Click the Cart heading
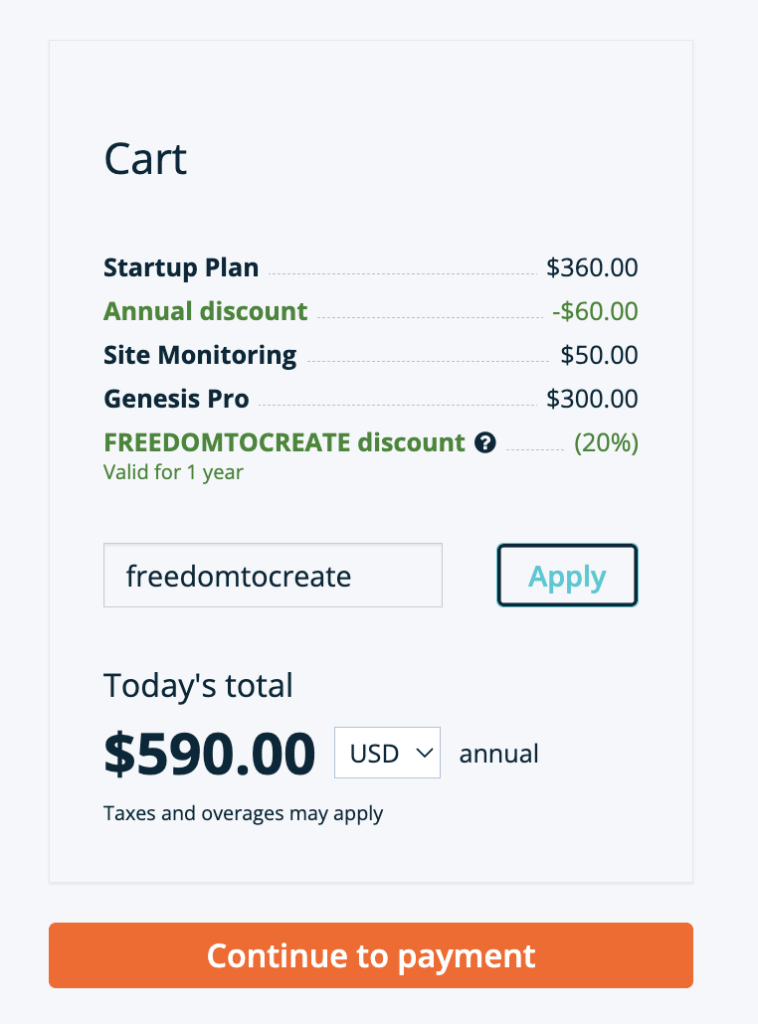The image size is (758, 1024). click(145, 158)
